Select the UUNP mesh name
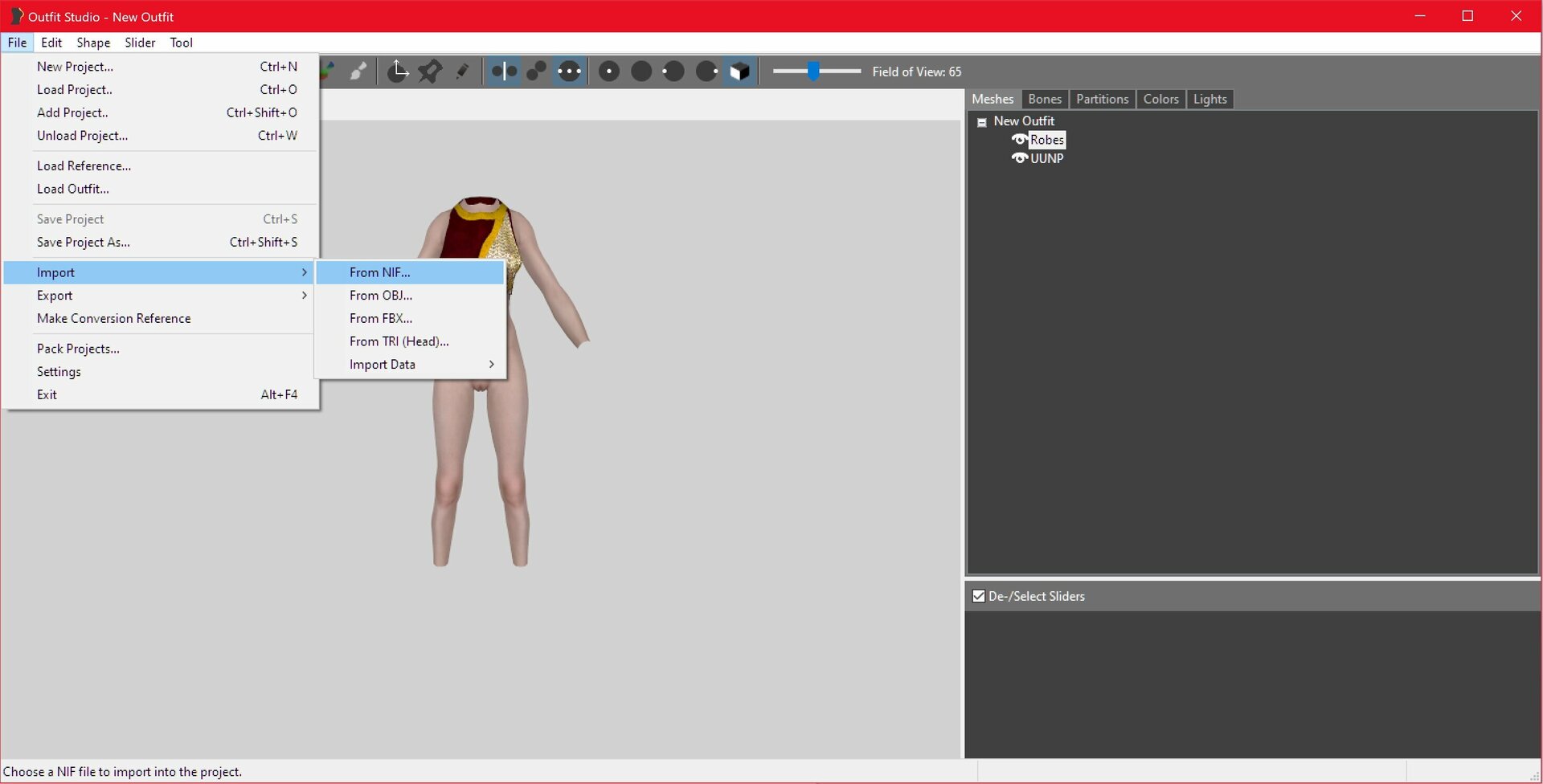The width and height of the screenshot is (1543, 784). coord(1046,158)
